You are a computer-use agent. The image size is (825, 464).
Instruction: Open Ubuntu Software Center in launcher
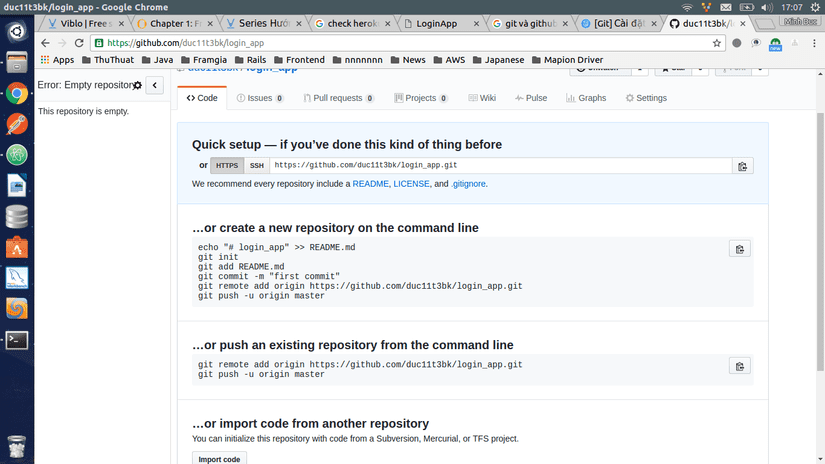(17, 247)
